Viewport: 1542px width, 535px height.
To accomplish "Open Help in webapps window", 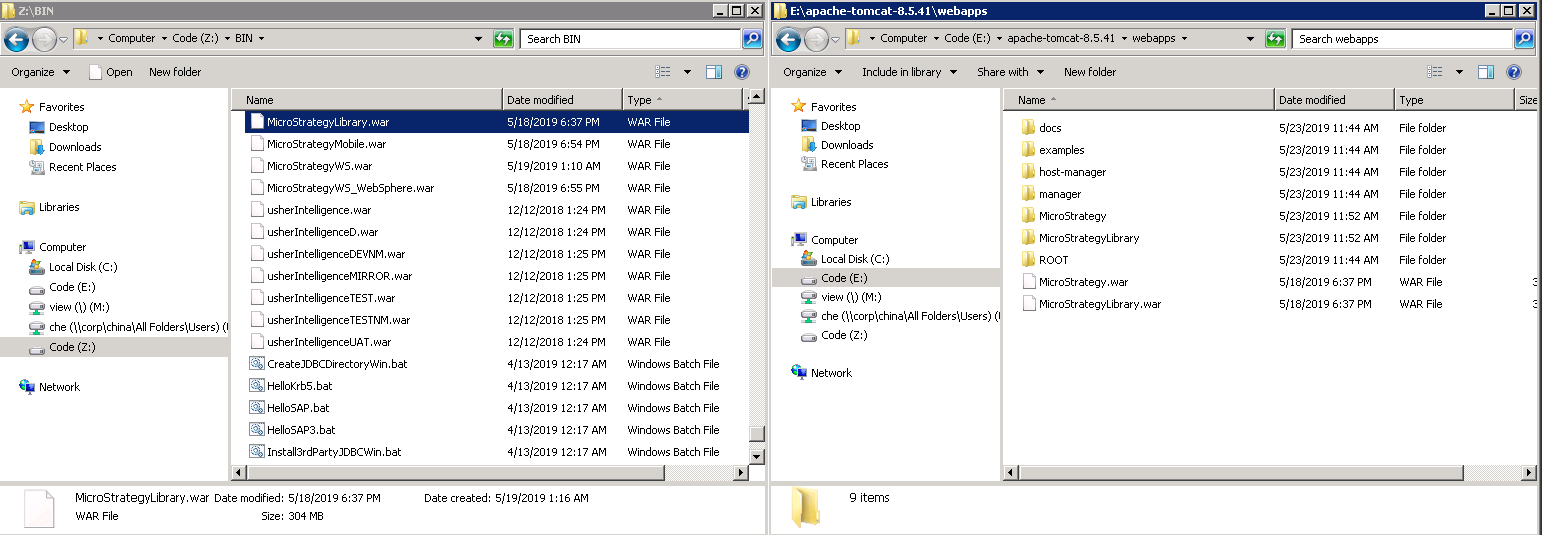I will point(1514,72).
